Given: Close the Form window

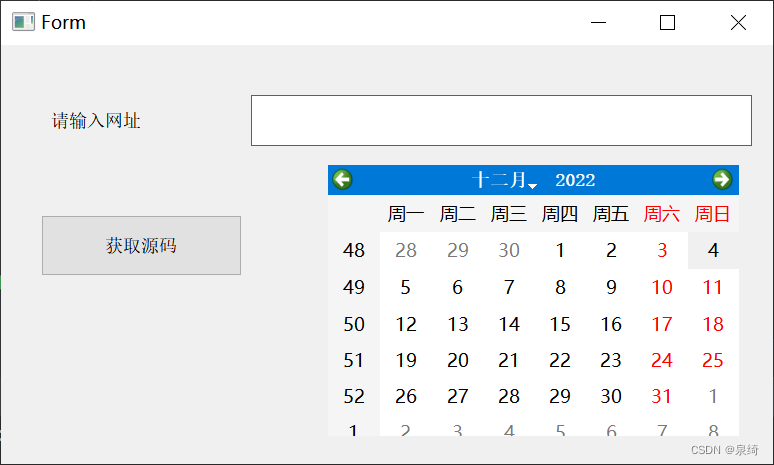Looking at the screenshot, I should click(x=738, y=22).
